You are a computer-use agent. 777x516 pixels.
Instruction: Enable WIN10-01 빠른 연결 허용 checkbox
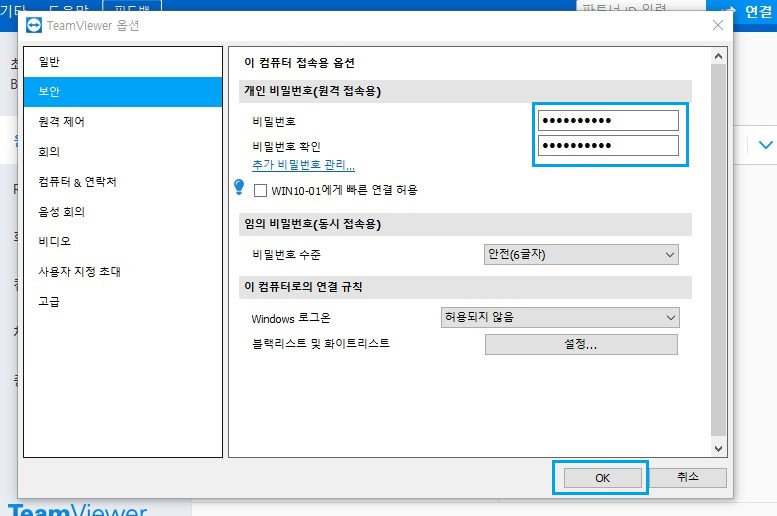[x=260, y=190]
